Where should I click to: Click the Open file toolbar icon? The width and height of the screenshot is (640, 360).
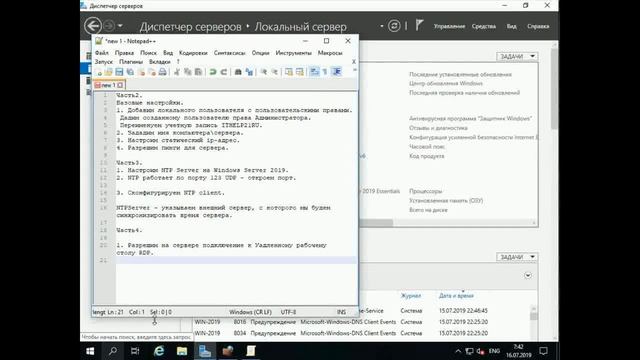click(109, 72)
